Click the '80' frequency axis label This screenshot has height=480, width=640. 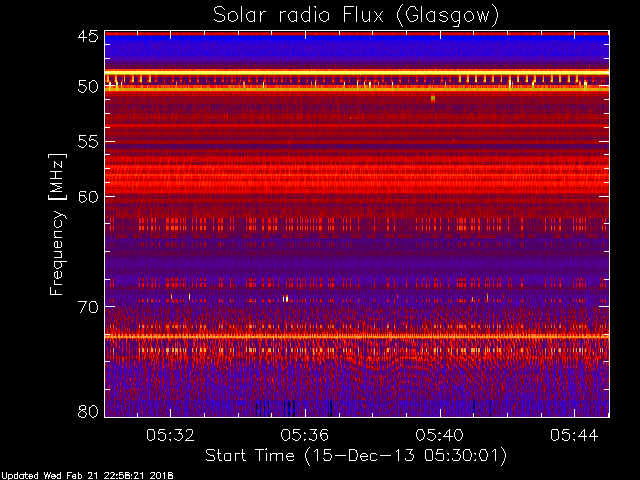pos(88,411)
